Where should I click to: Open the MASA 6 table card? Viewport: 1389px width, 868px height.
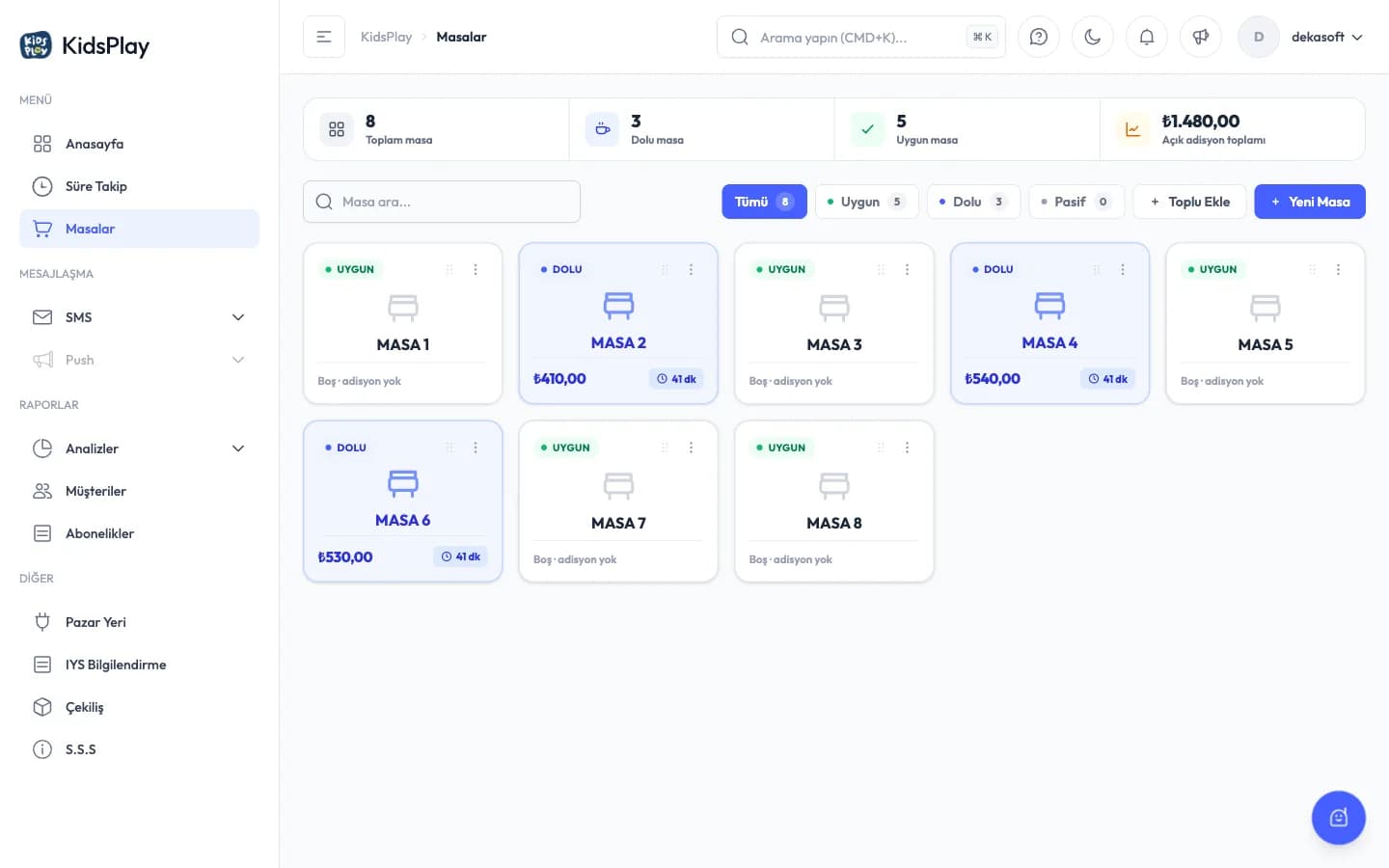coord(403,502)
